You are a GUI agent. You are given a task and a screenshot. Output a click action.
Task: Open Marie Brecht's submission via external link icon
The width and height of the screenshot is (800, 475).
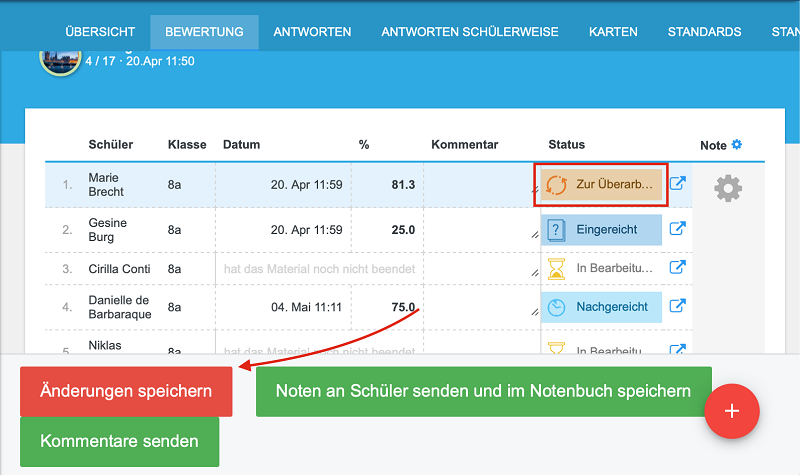678,183
